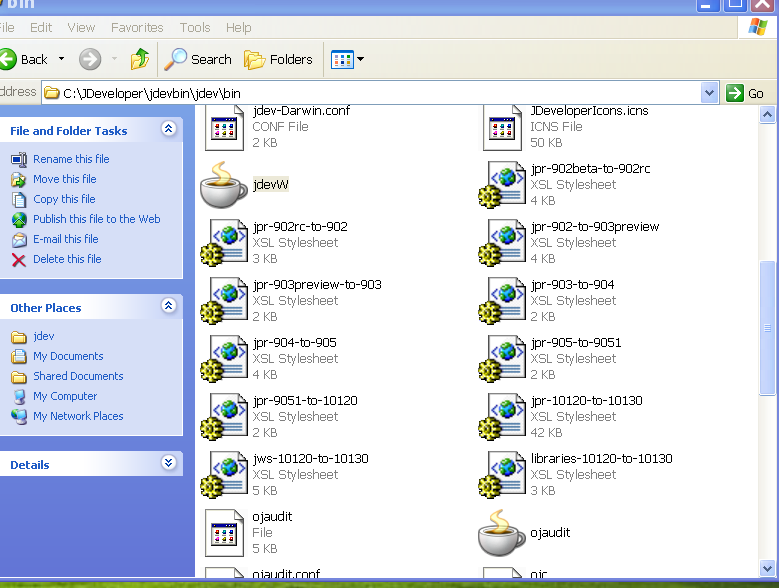Expand the Details panel
Image resolution: width=779 pixels, height=588 pixels.
click(168, 463)
